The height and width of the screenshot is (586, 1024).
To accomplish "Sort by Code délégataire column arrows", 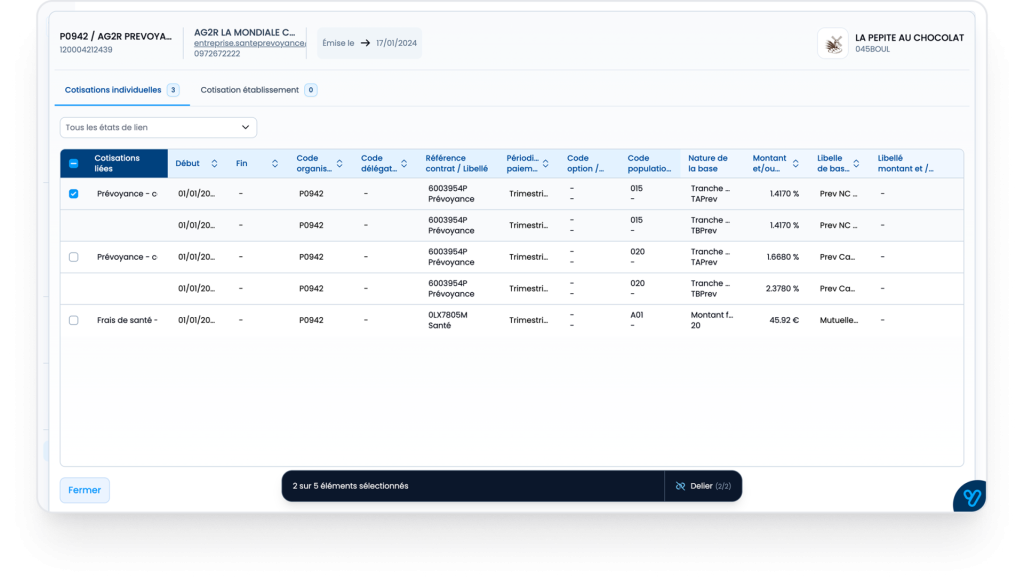I will coord(404,163).
